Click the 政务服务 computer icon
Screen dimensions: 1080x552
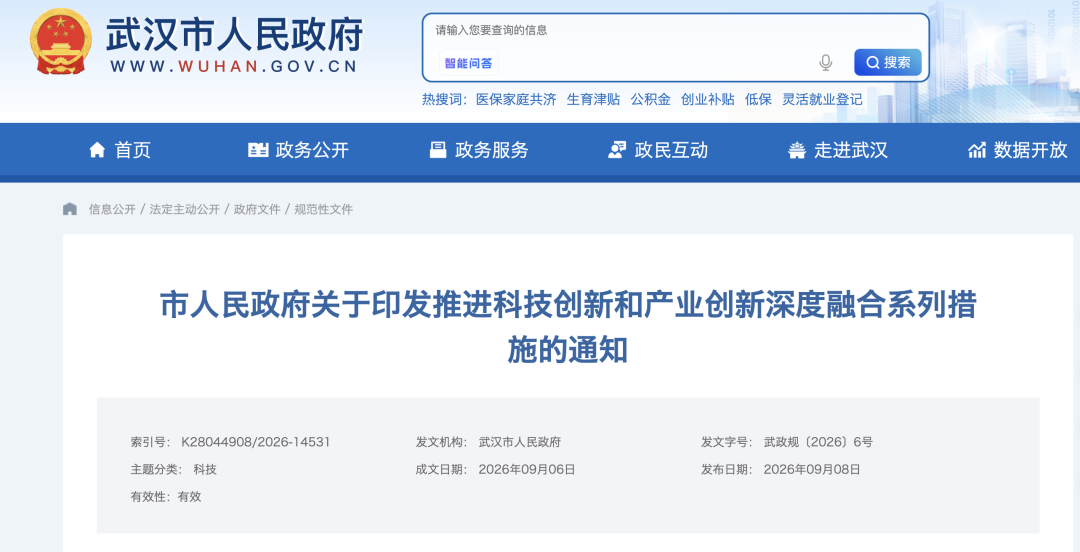point(438,150)
